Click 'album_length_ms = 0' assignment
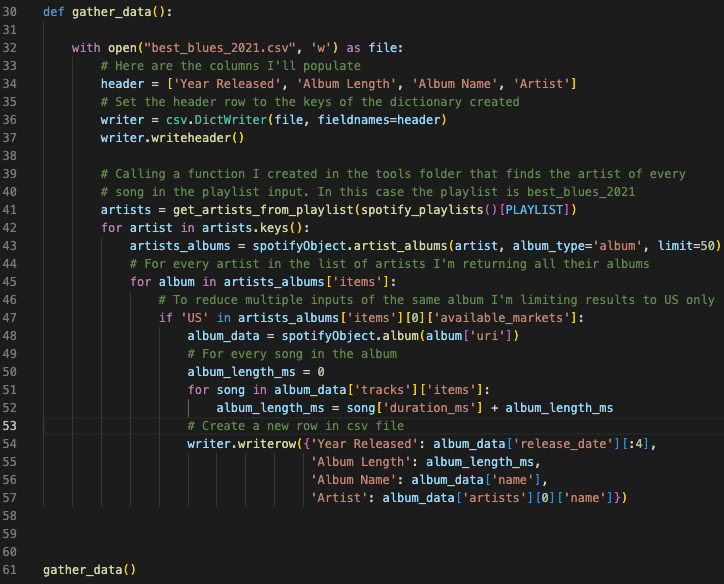This screenshot has width=724, height=584. (256, 372)
